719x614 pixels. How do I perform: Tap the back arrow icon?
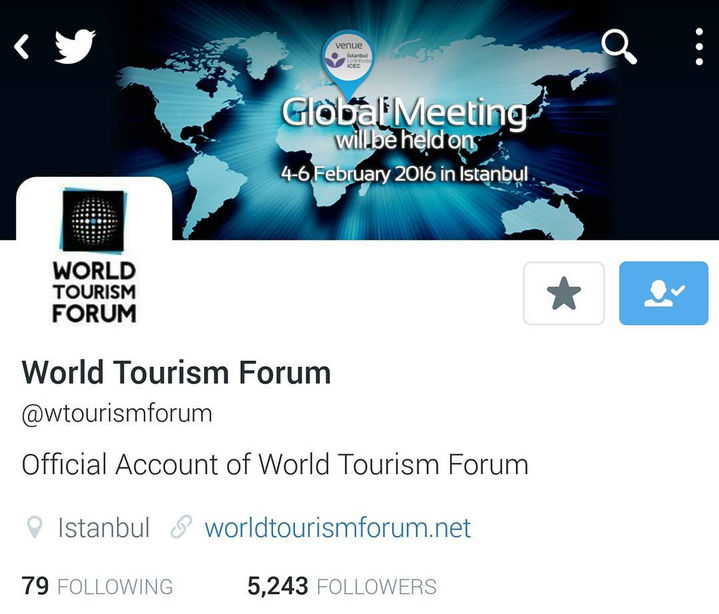pyautogui.click(x=22, y=46)
